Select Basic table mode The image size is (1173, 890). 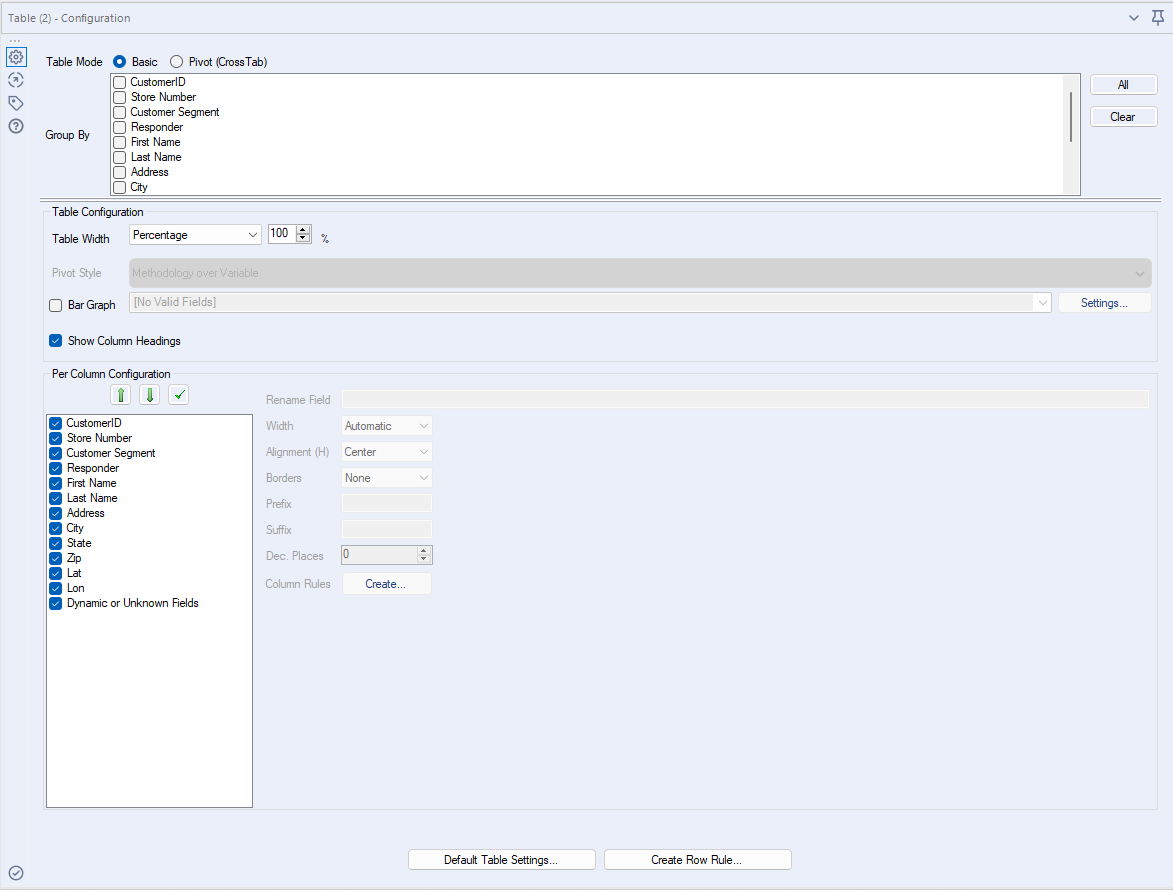pos(120,62)
